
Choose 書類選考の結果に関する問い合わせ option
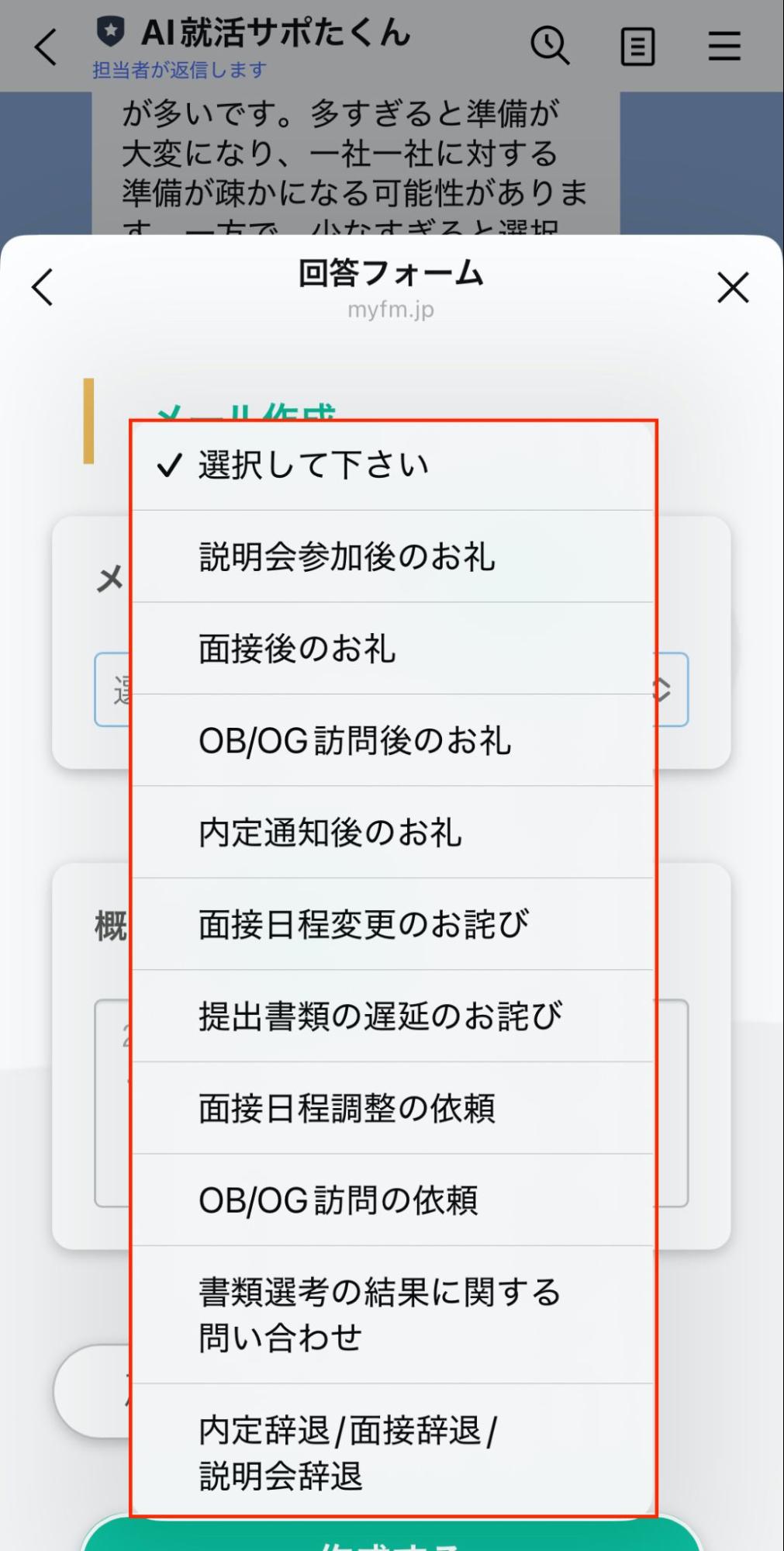(379, 1315)
